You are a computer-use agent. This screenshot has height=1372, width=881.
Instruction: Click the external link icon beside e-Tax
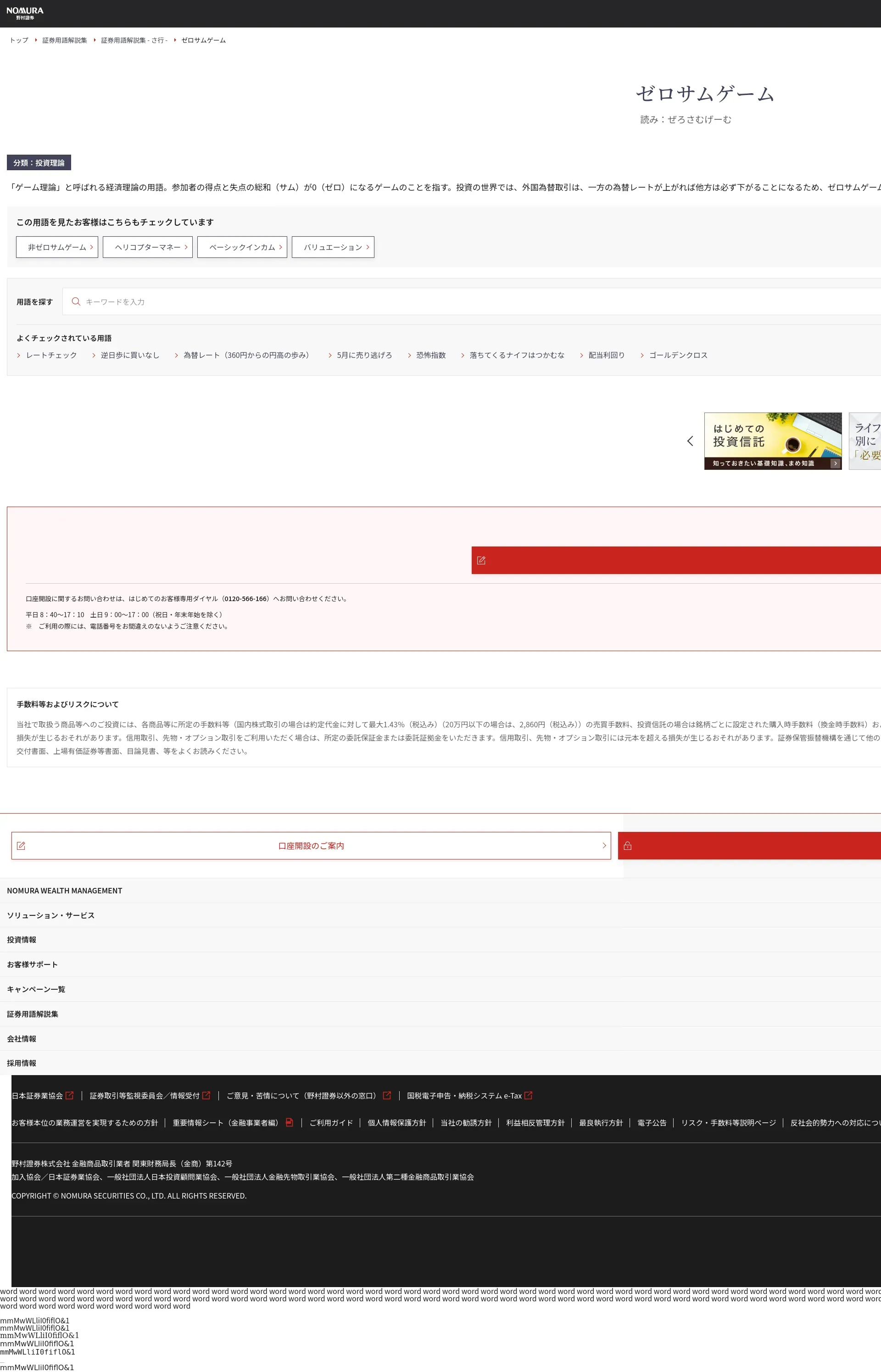[x=529, y=1095]
